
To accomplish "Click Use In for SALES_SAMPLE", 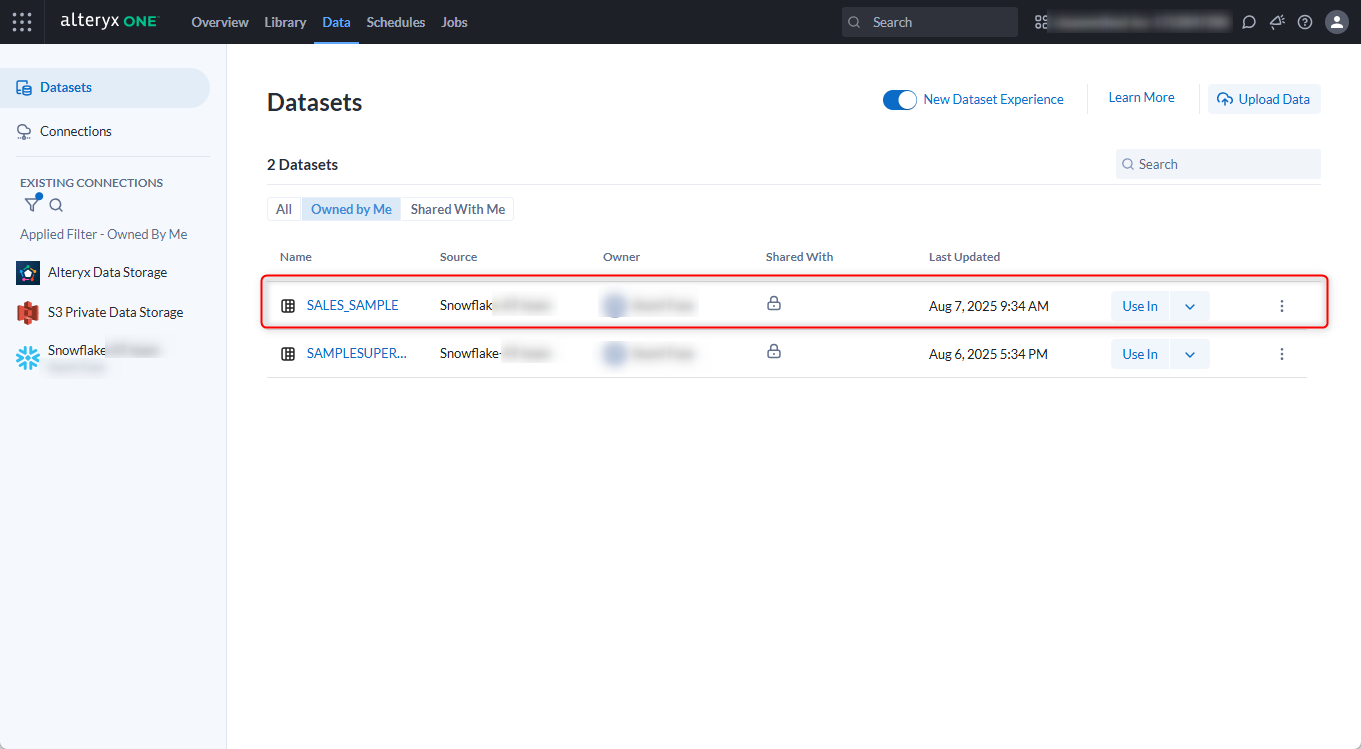I will point(1140,306).
